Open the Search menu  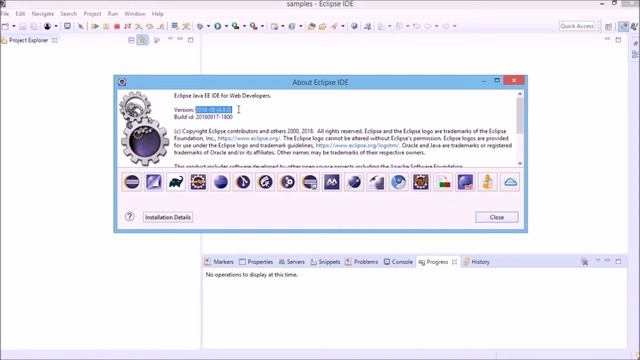click(x=69, y=14)
